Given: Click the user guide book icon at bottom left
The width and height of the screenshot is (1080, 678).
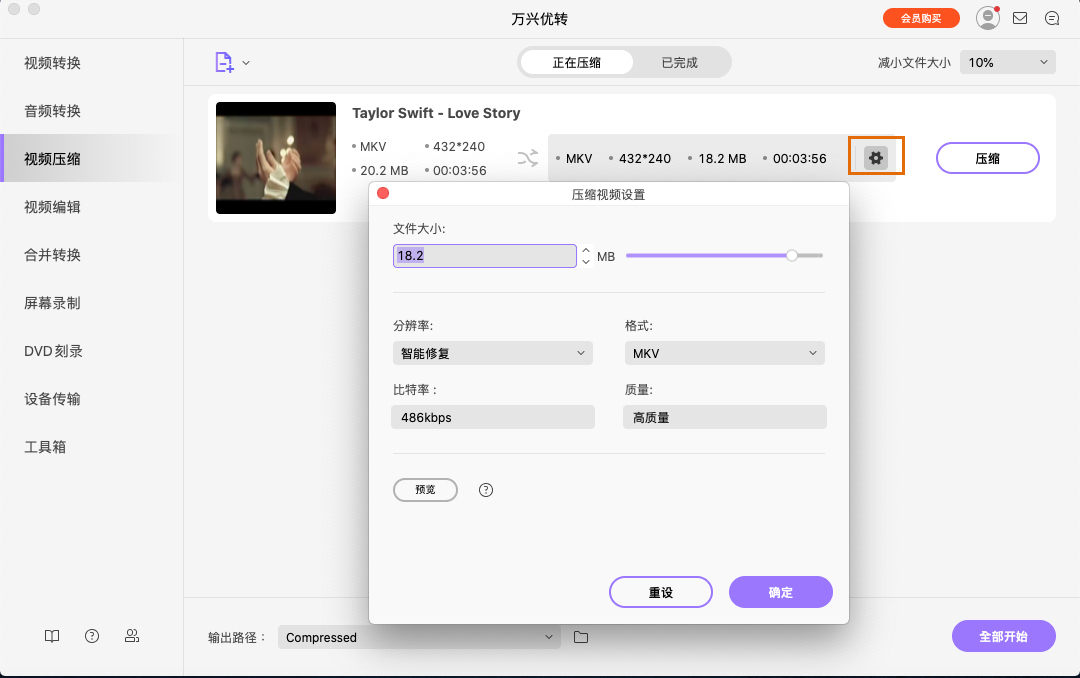Looking at the screenshot, I should (51, 636).
